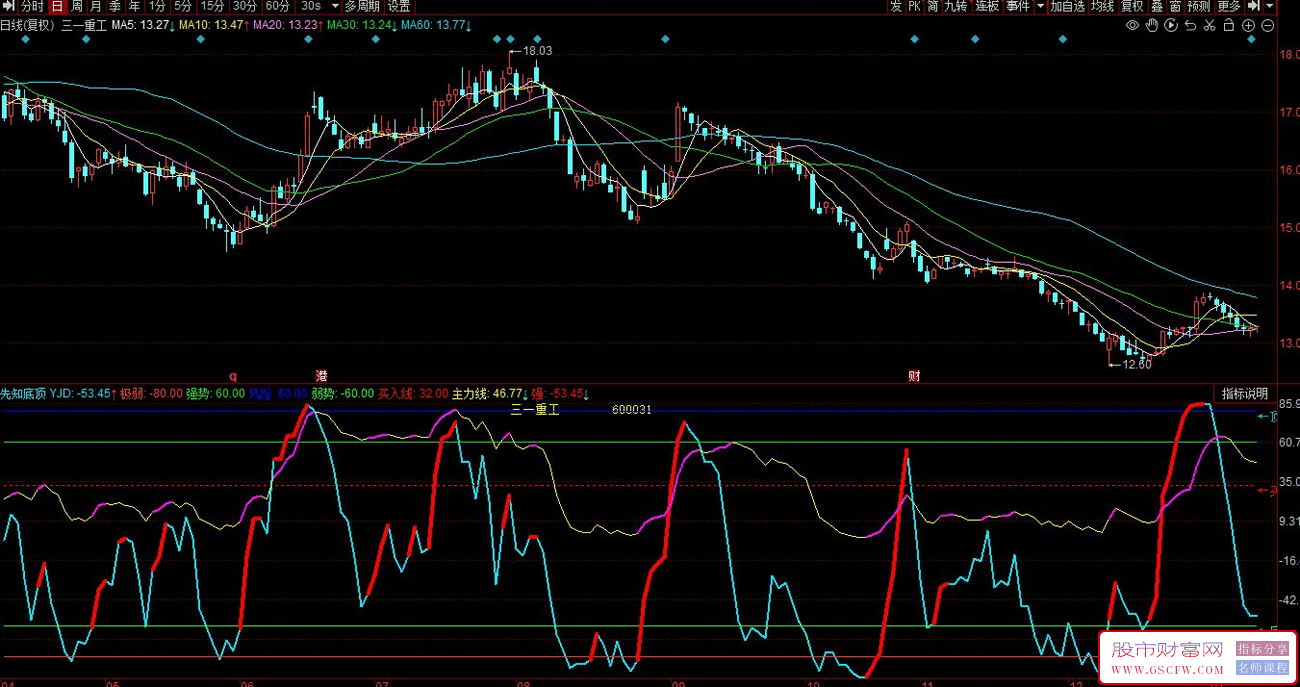
Task: Switch to the 周 weekly period
Action: (x=77, y=6)
